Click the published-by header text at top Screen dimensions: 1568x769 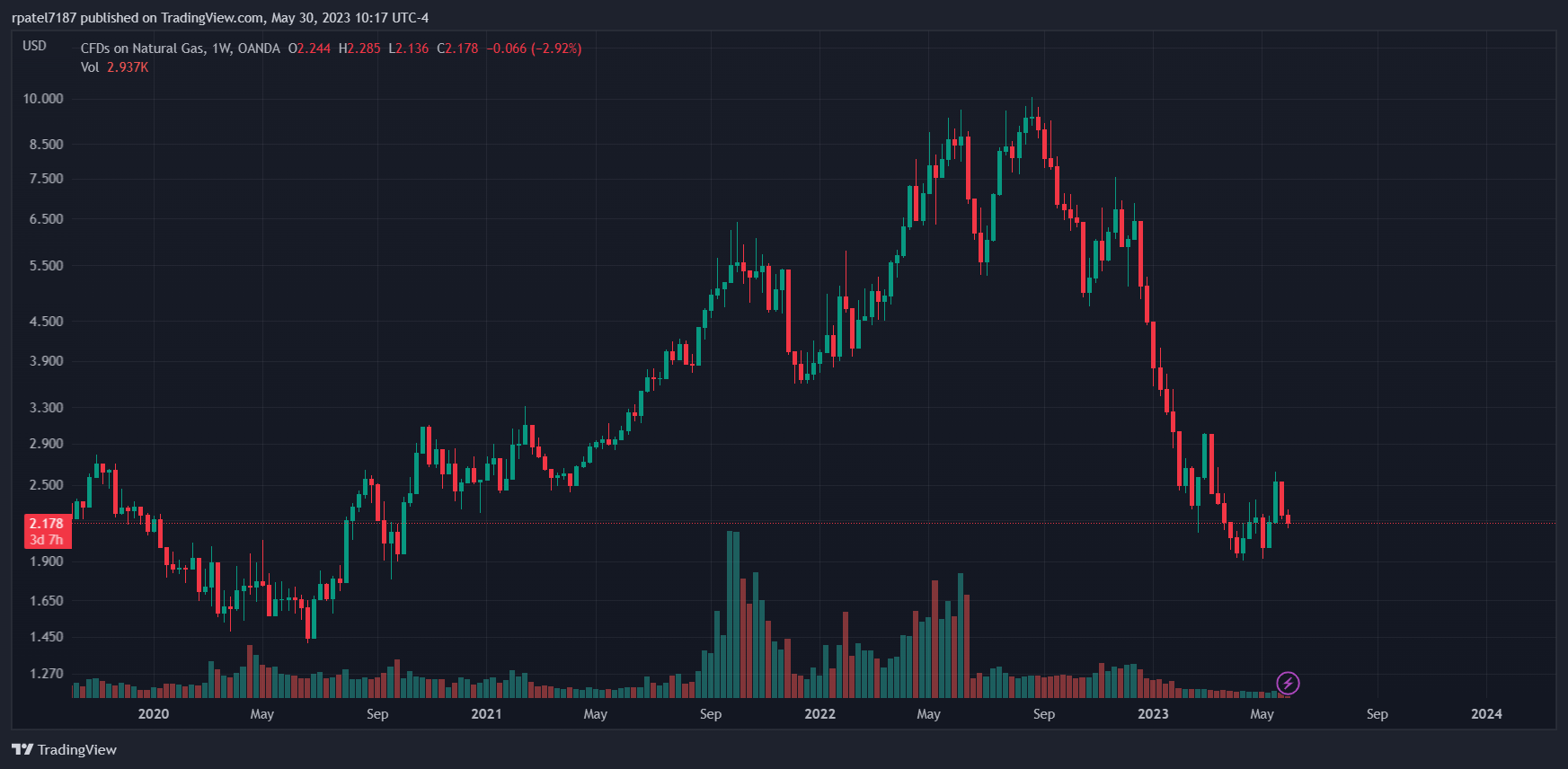pyautogui.click(x=220, y=18)
